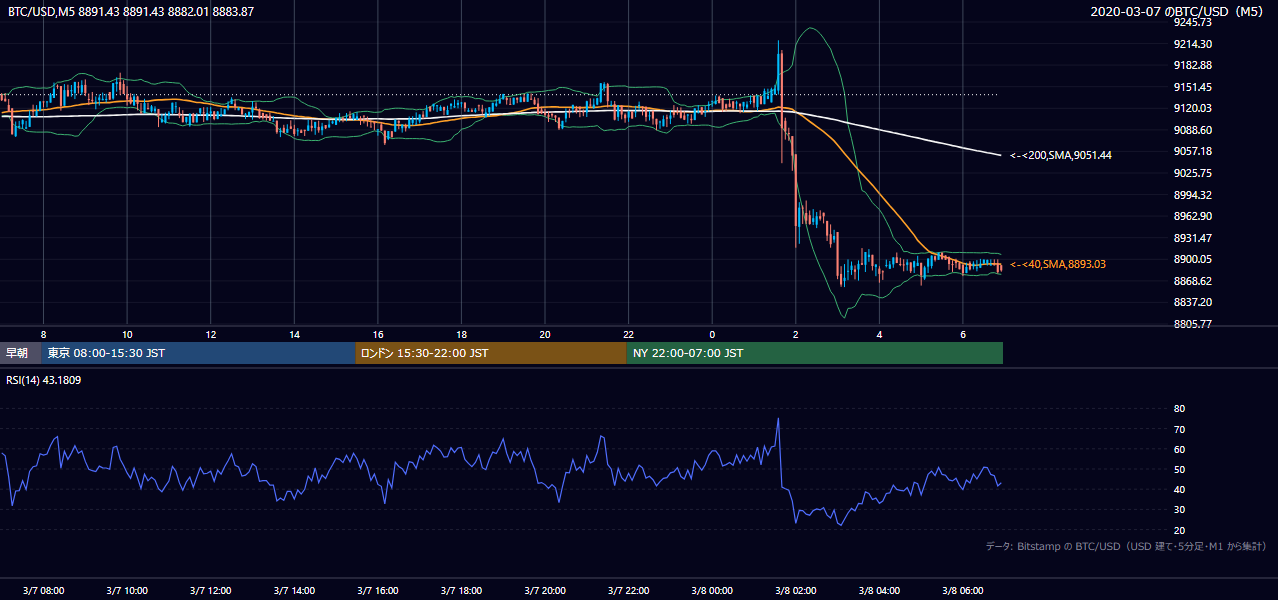Viewport: 1278px width, 600px height.
Task: Click price axis label 8962.90
Action: coord(1192,216)
